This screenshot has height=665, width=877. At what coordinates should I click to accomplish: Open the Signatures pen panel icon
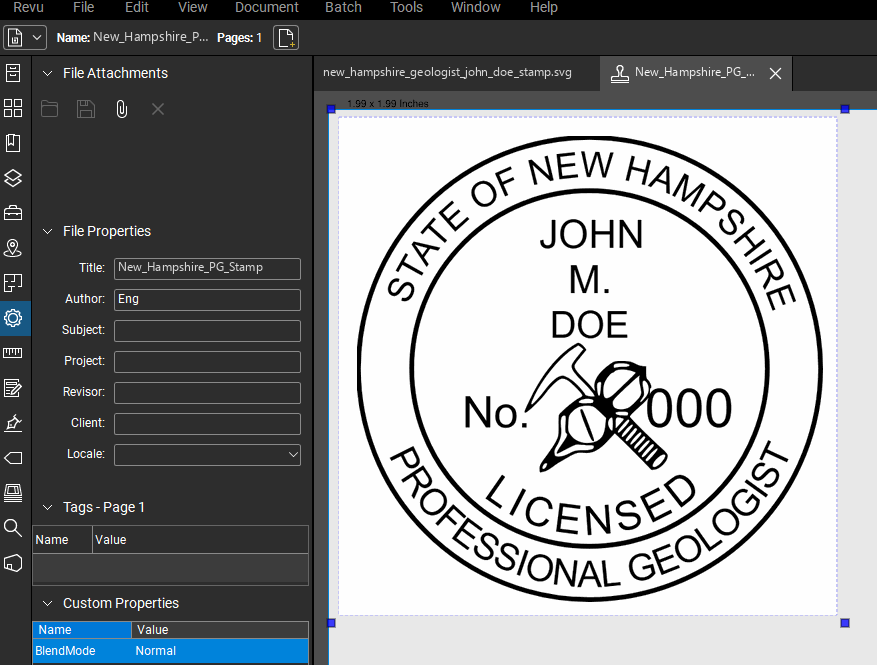point(13,423)
